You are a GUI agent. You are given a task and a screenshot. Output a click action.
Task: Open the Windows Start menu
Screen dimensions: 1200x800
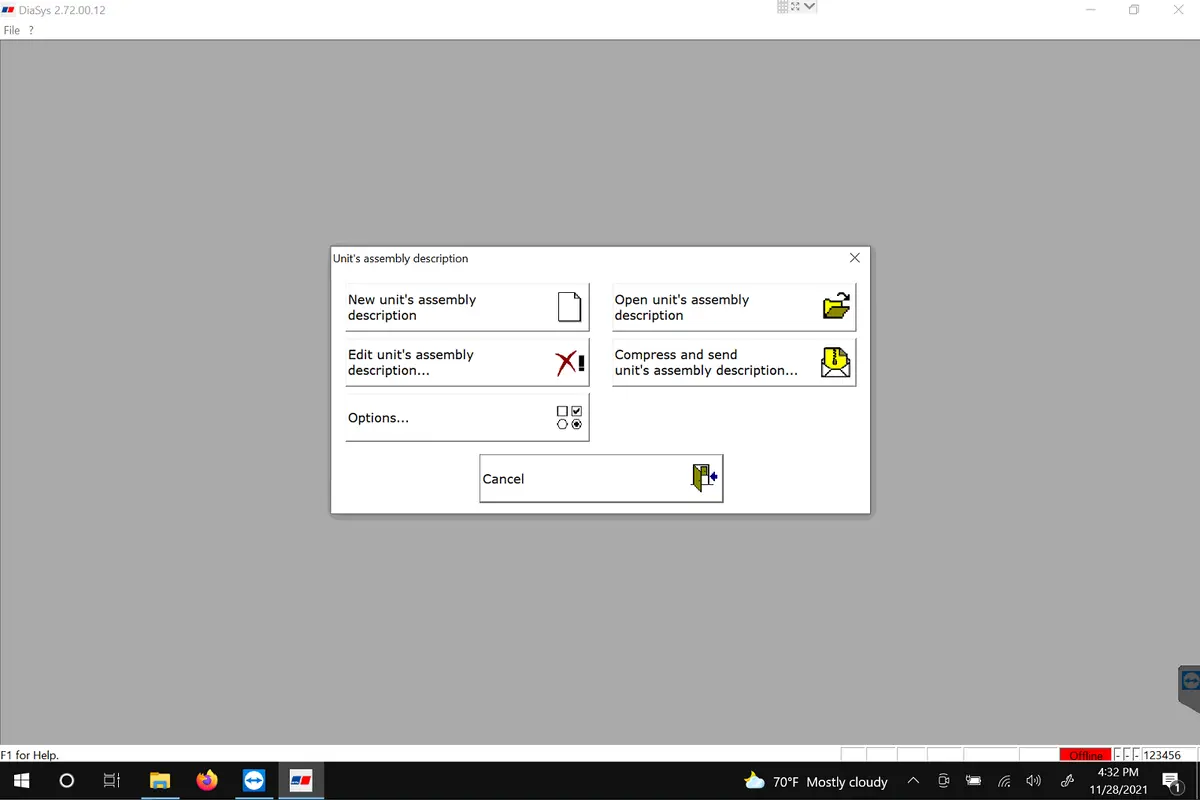19,781
